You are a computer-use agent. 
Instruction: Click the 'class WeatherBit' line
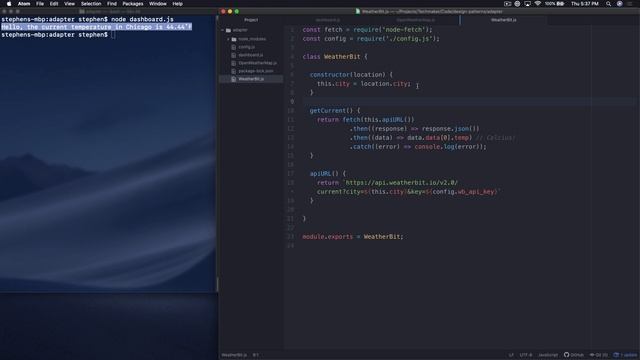tap(335, 57)
